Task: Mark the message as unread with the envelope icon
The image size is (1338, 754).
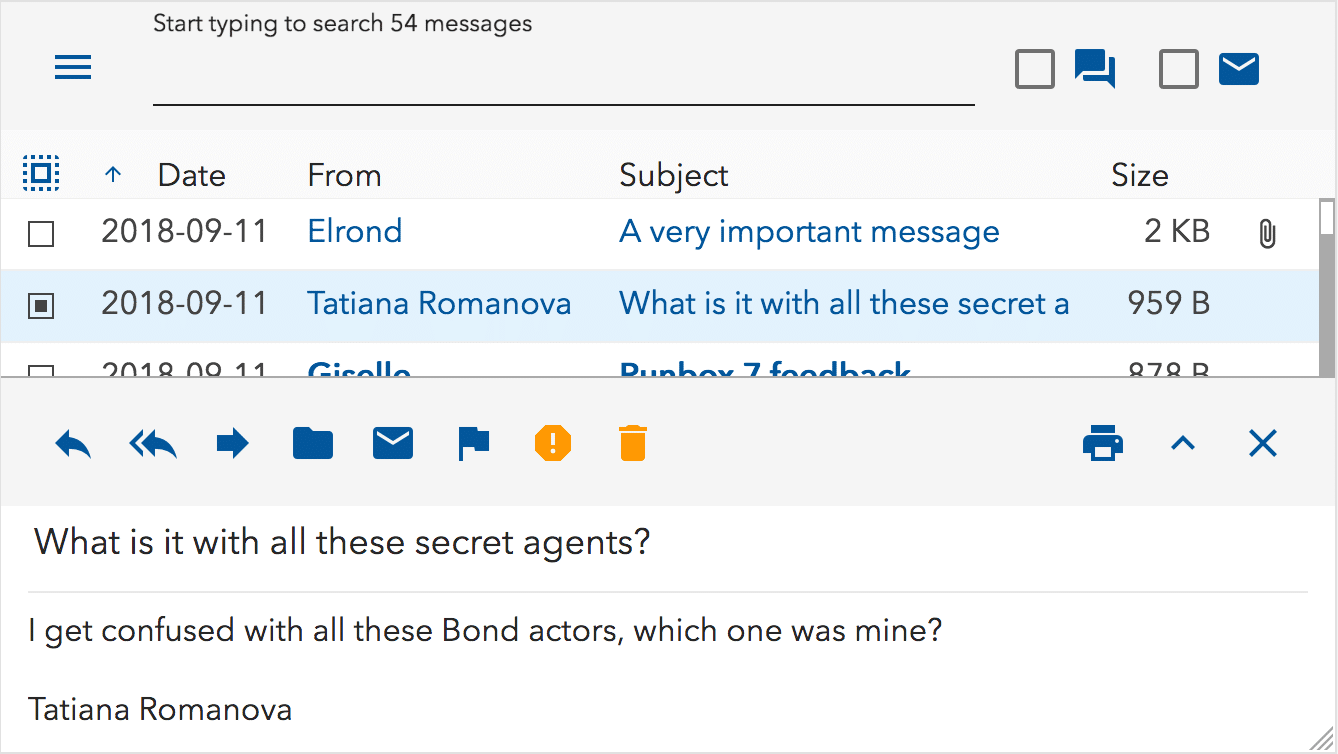Action: click(x=392, y=443)
